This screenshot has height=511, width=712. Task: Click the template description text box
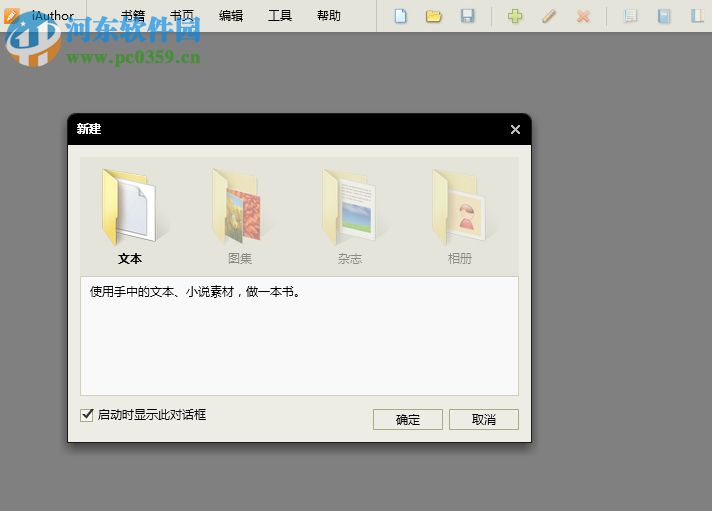299,336
